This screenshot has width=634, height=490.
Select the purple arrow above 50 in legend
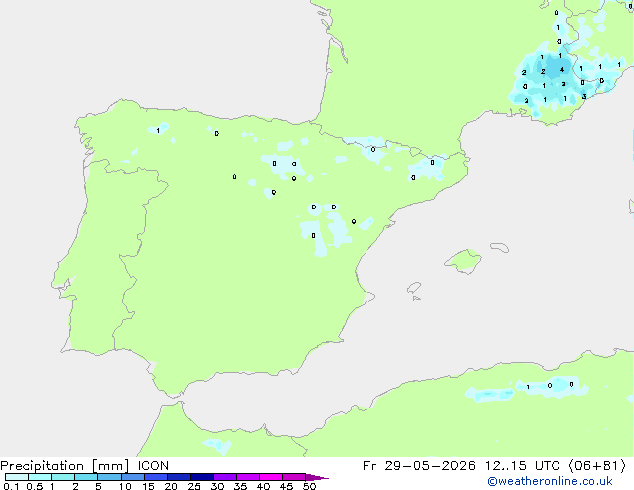pyautogui.click(x=317, y=477)
